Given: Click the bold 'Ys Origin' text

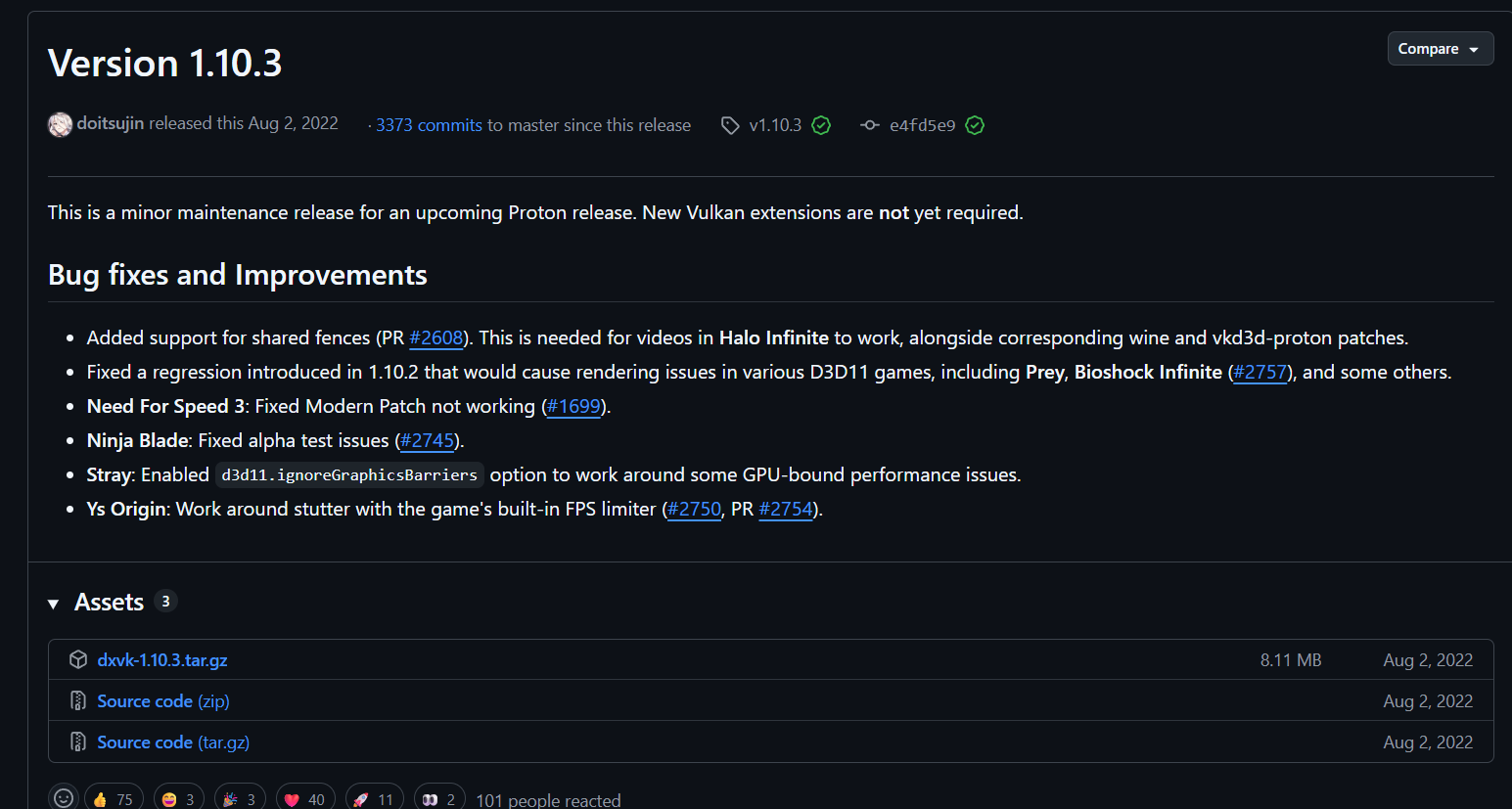Looking at the screenshot, I should pos(126,509).
